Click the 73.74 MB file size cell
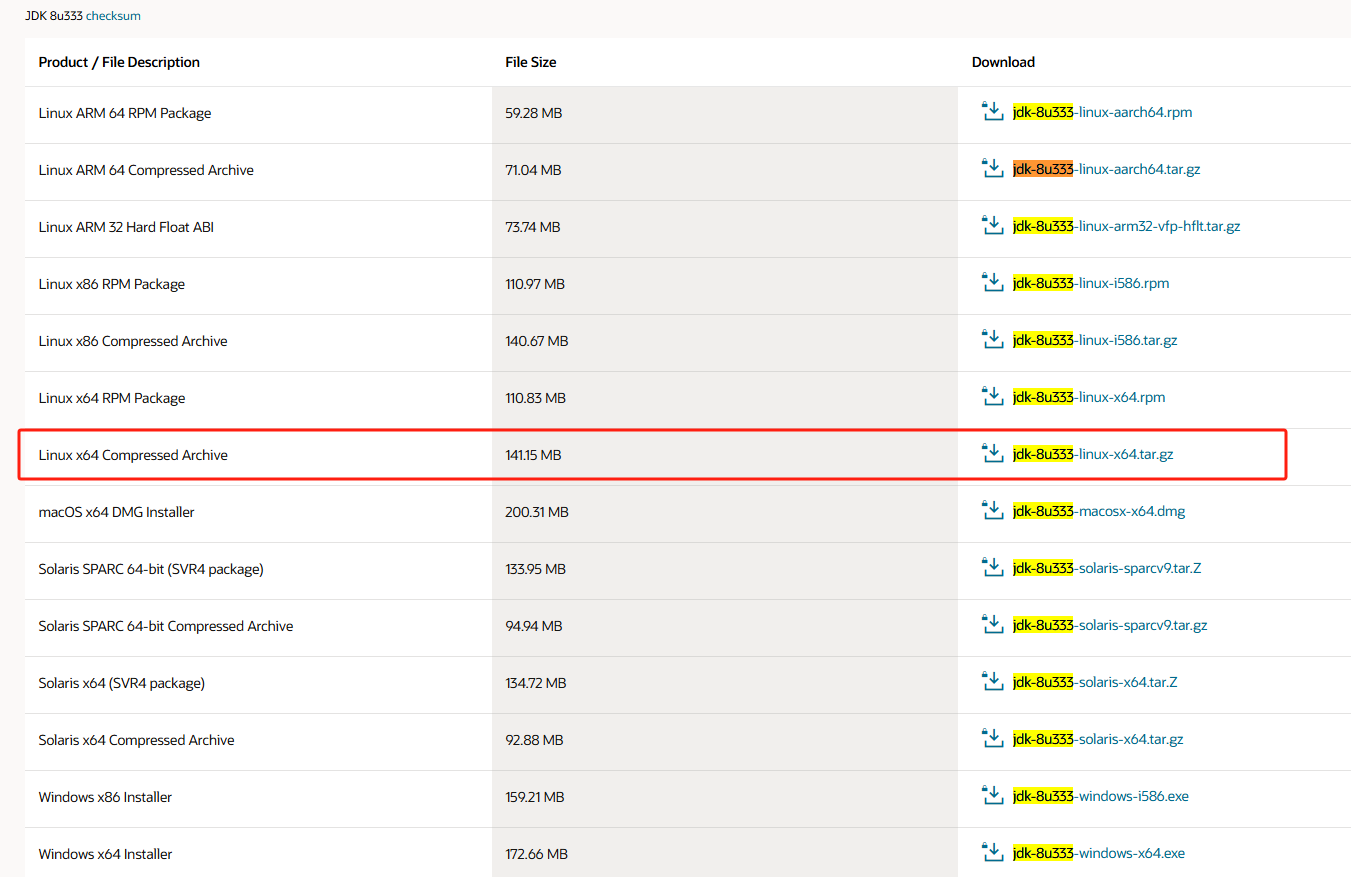 725,228
